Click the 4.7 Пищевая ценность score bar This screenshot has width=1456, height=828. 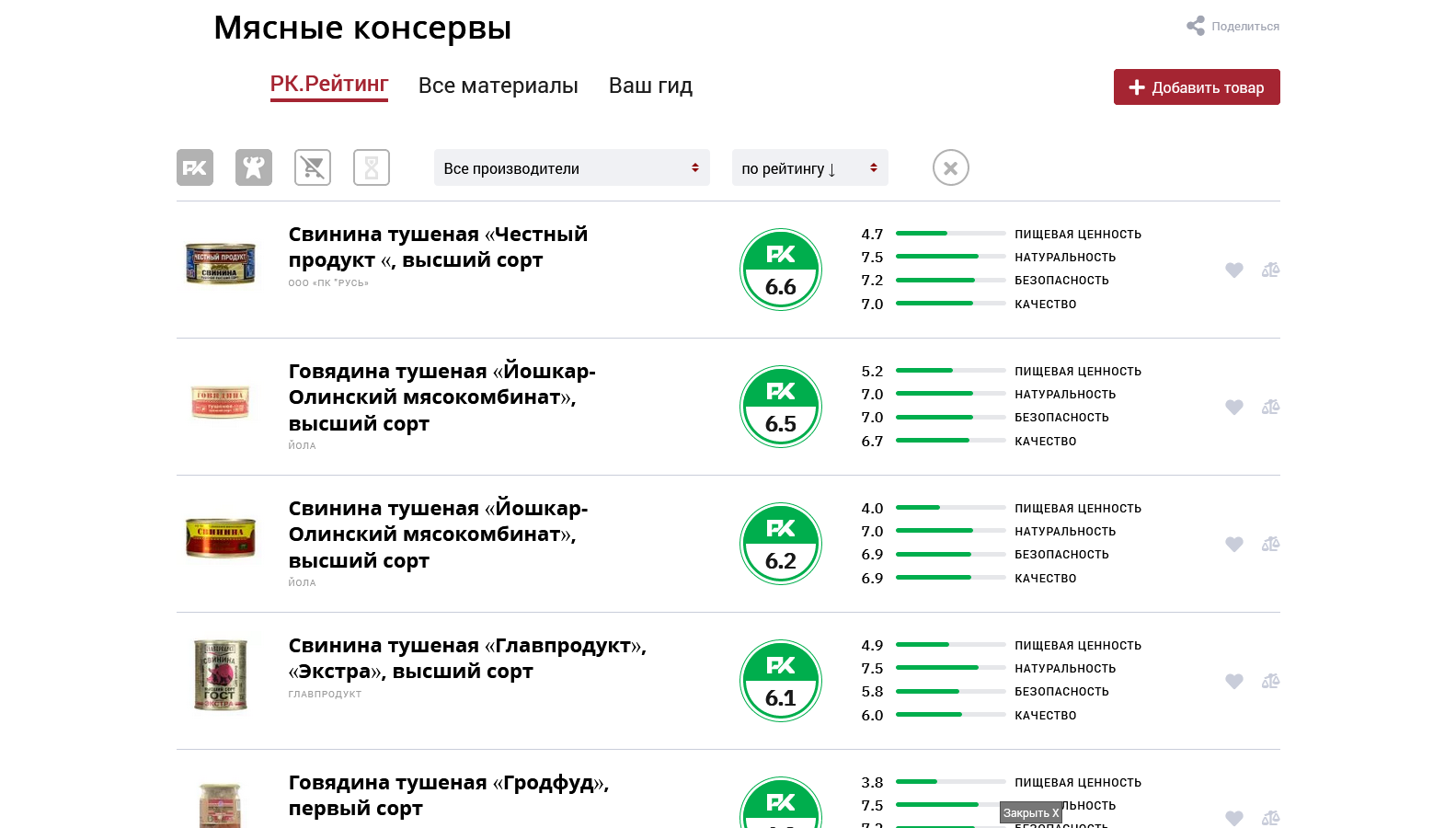[951, 234]
